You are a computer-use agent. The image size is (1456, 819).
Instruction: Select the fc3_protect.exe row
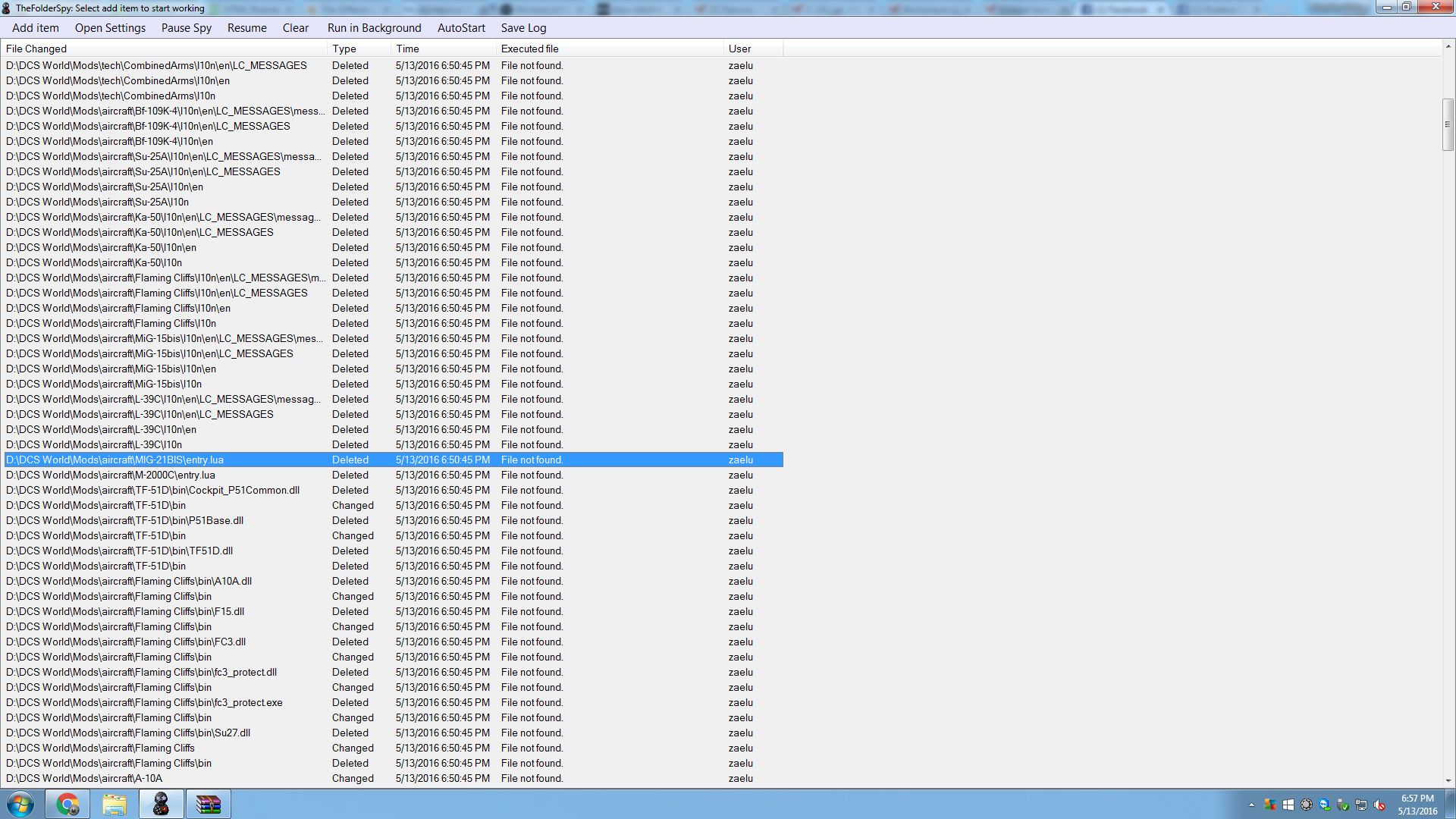tap(394, 702)
